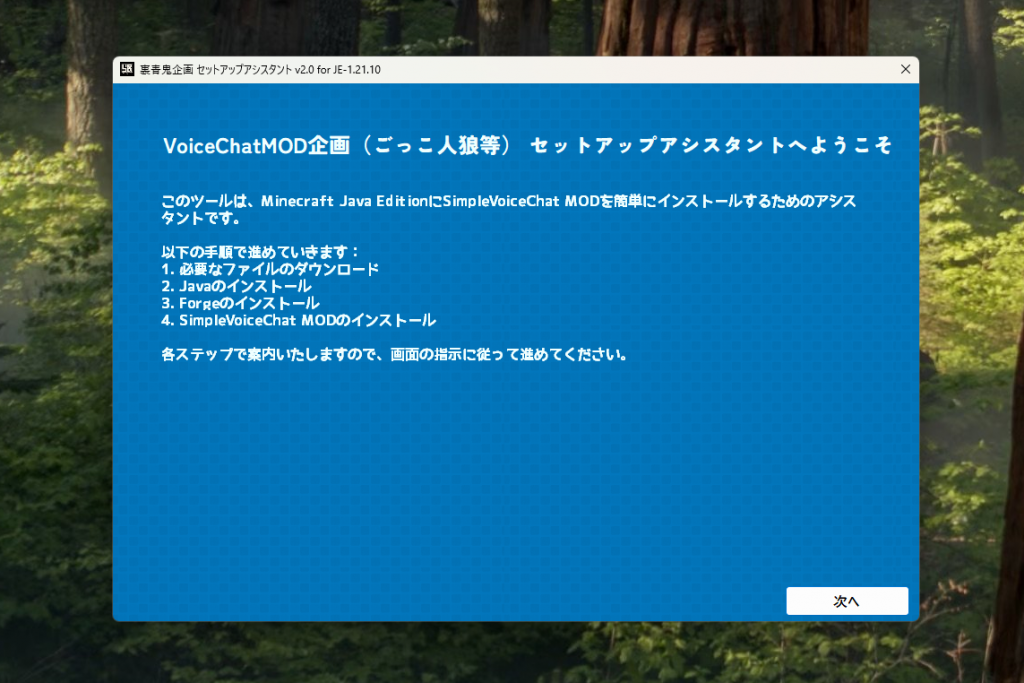This screenshot has width=1024, height=683.
Task: Click step 4. SimpleVoiceChat MODのインストール
Action: point(298,320)
